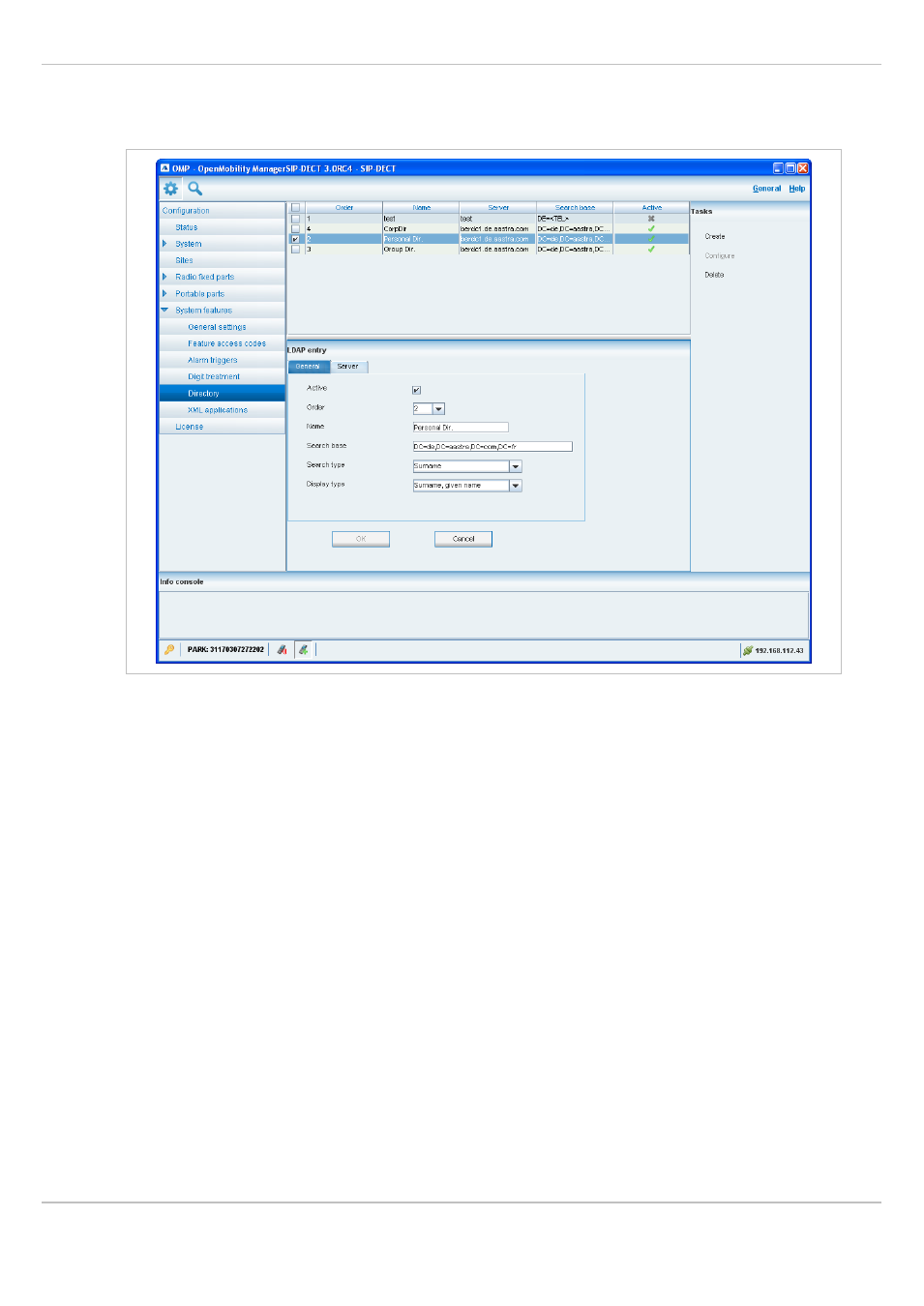Expand the Radio fixed parts node arrow

point(164,277)
